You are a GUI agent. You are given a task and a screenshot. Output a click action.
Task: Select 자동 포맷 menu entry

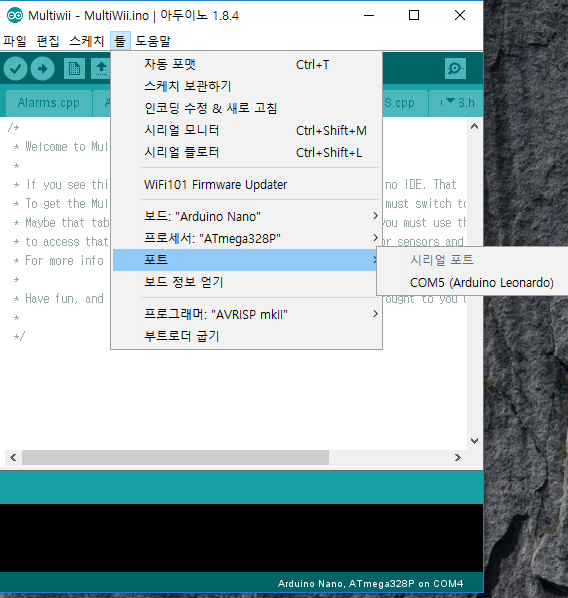tap(246, 64)
